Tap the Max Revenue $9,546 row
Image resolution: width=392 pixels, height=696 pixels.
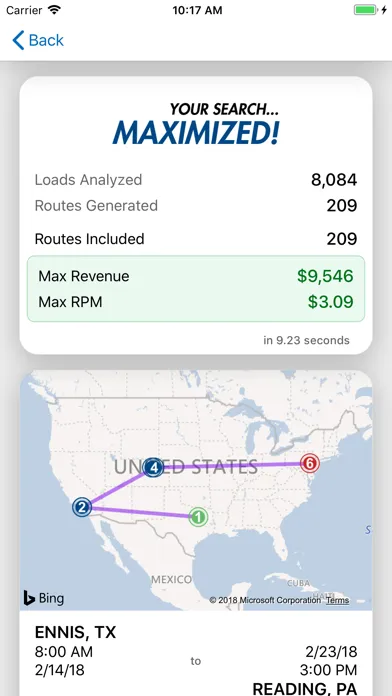click(x=196, y=276)
